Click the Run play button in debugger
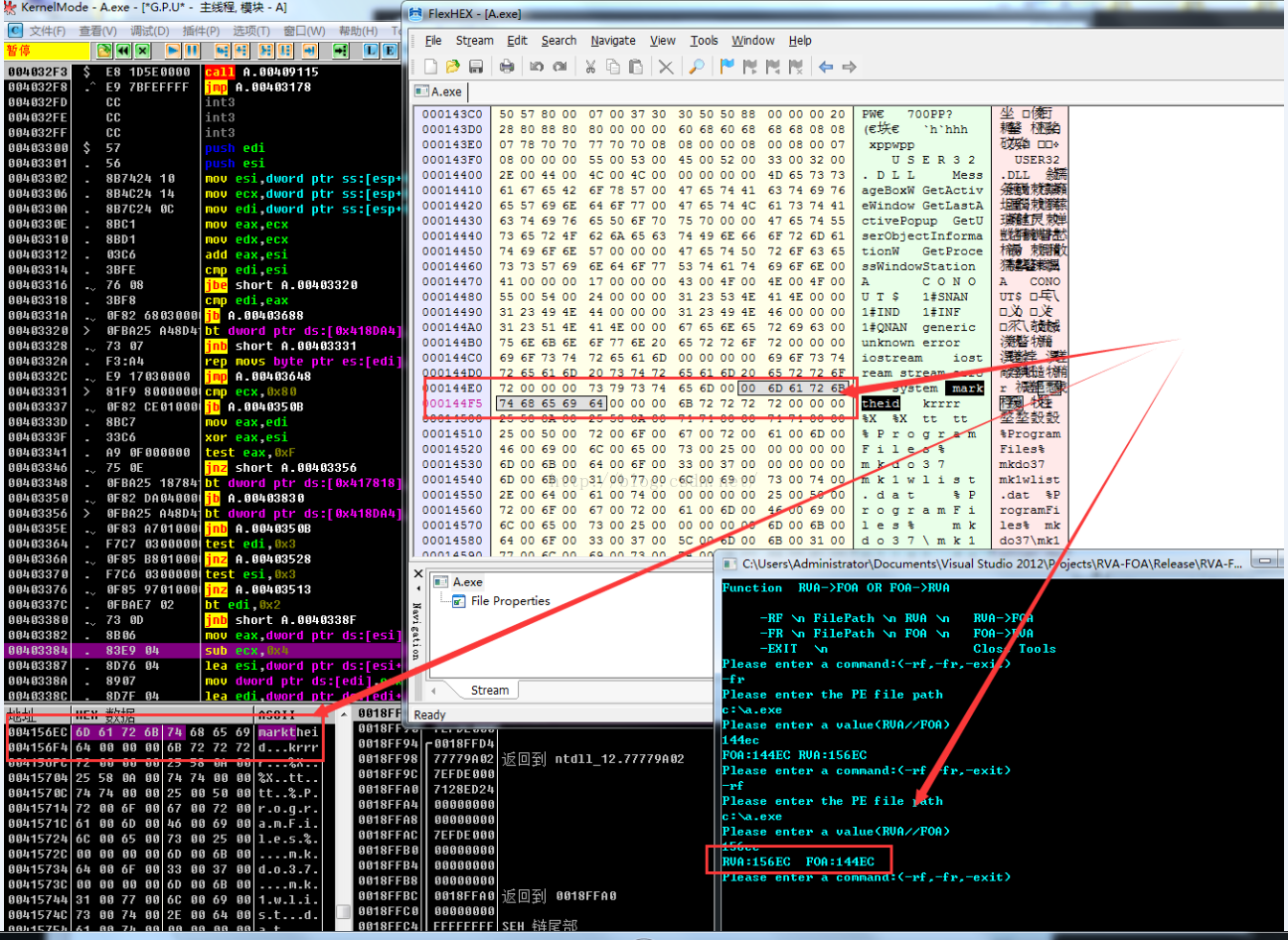Image resolution: width=1288 pixels, height=940 pixels. (x=173, y=51)
